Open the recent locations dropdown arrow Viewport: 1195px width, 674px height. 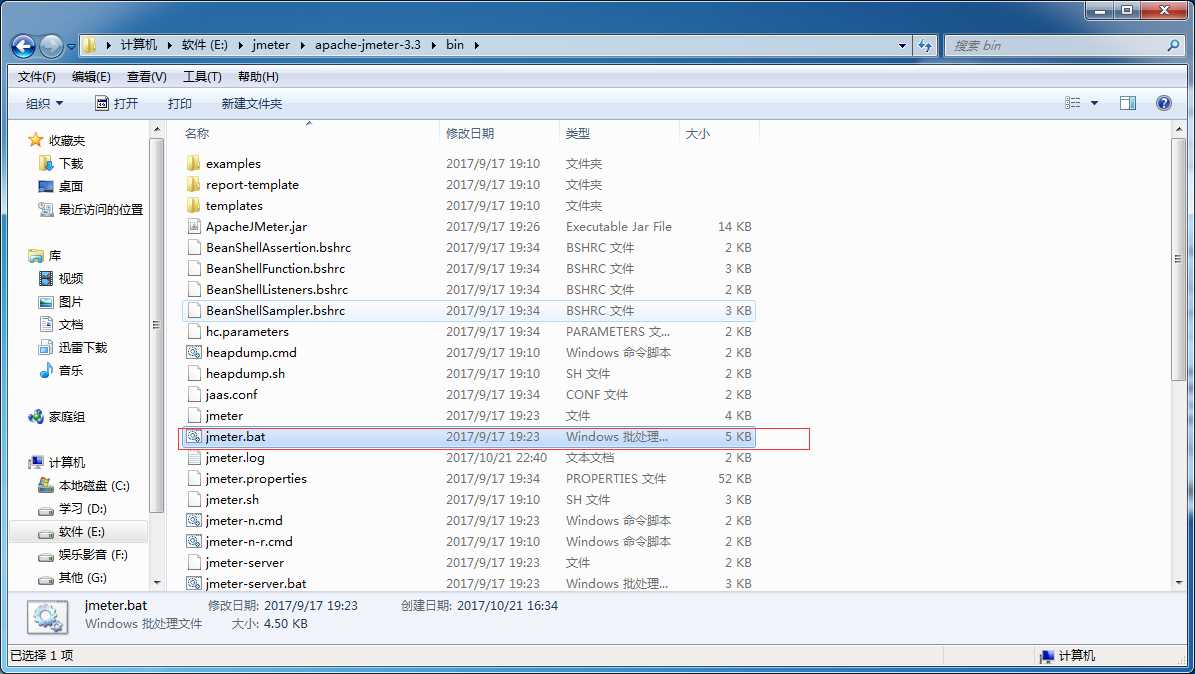[x=71, y=47]
